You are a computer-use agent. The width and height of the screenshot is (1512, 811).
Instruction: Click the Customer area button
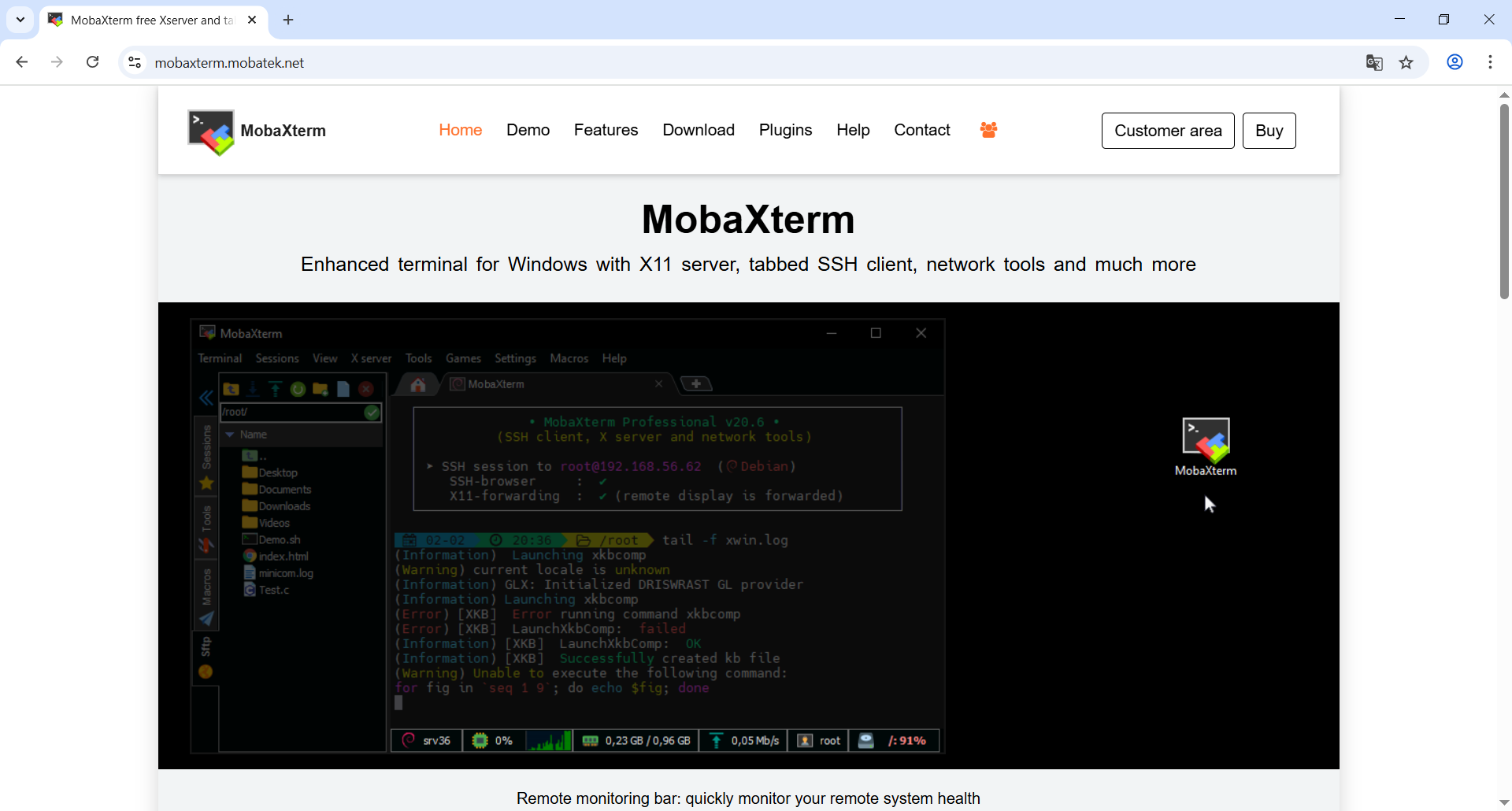1168,131
